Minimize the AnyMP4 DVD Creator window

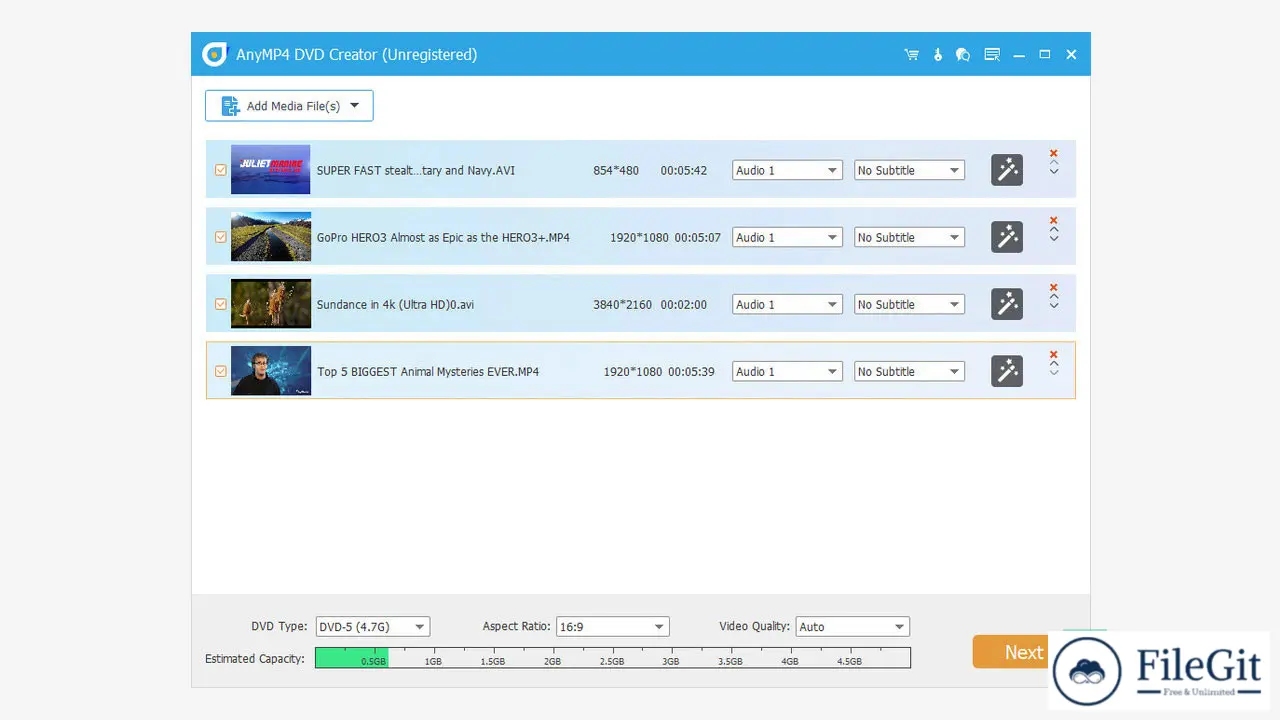tap(1019, 55)
